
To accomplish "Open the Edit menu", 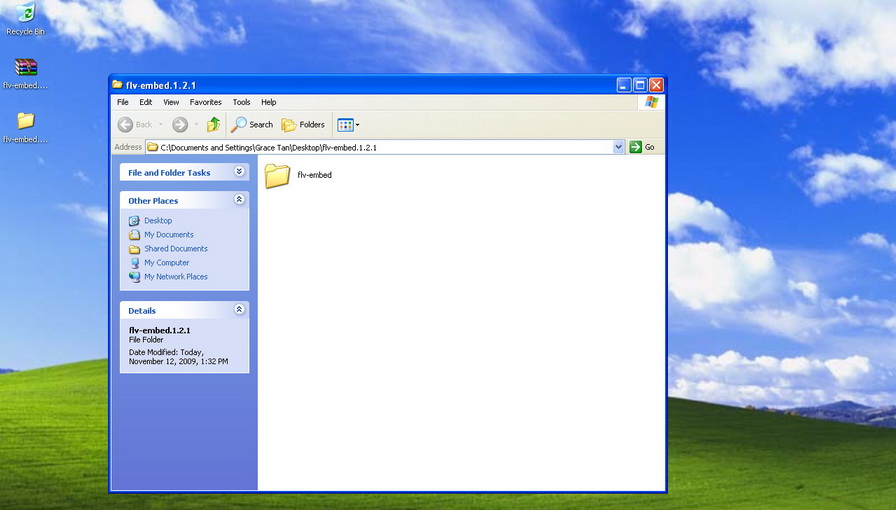I will pos(146,102).
